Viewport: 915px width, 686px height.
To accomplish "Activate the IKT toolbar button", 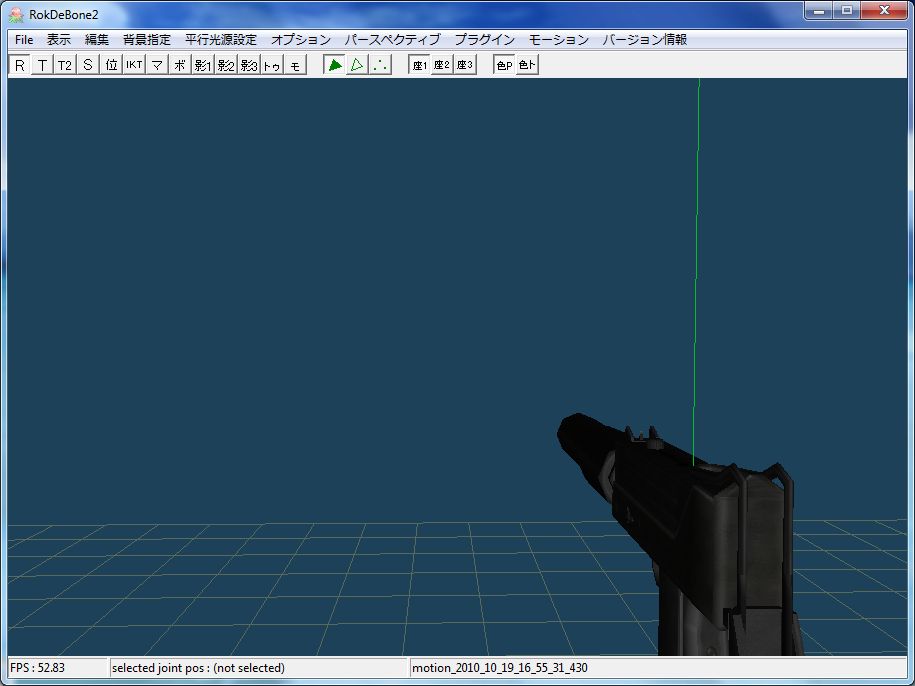I will 134,65.
